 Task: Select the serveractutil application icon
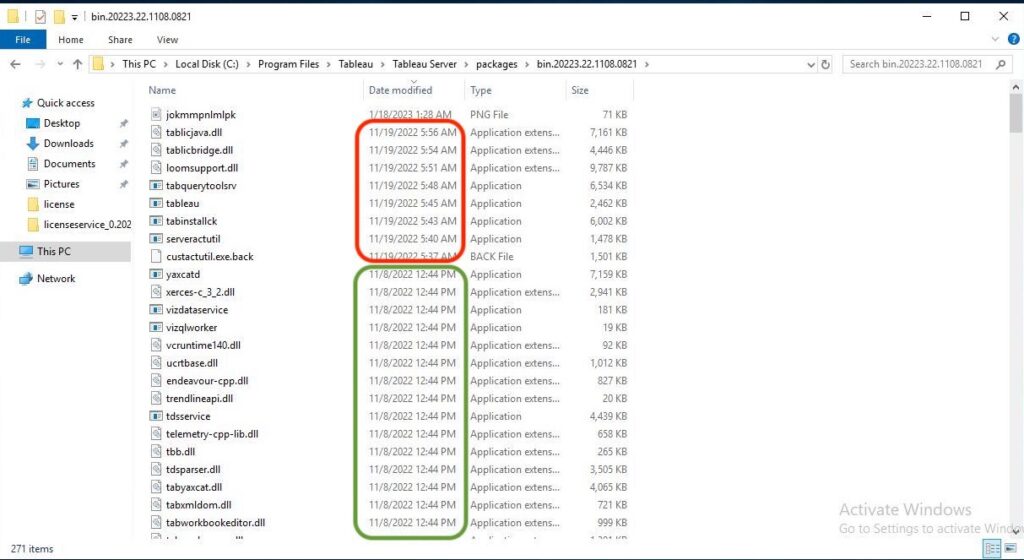coord(156,238)
